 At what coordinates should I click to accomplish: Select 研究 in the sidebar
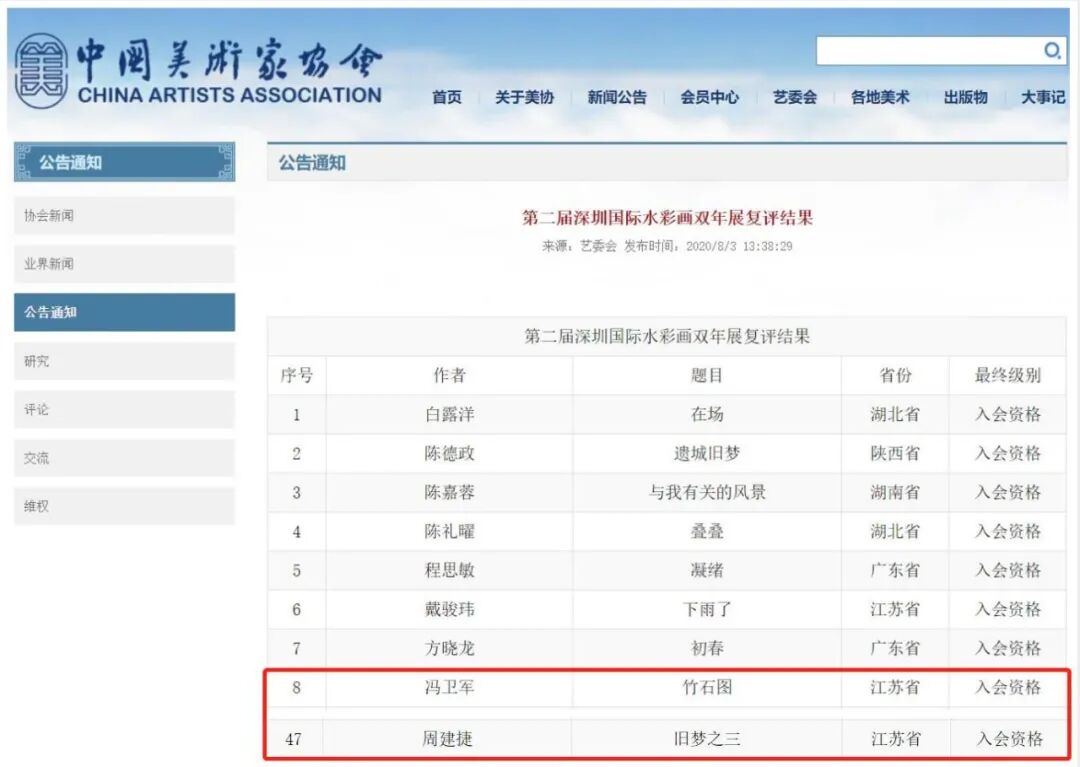124,361
